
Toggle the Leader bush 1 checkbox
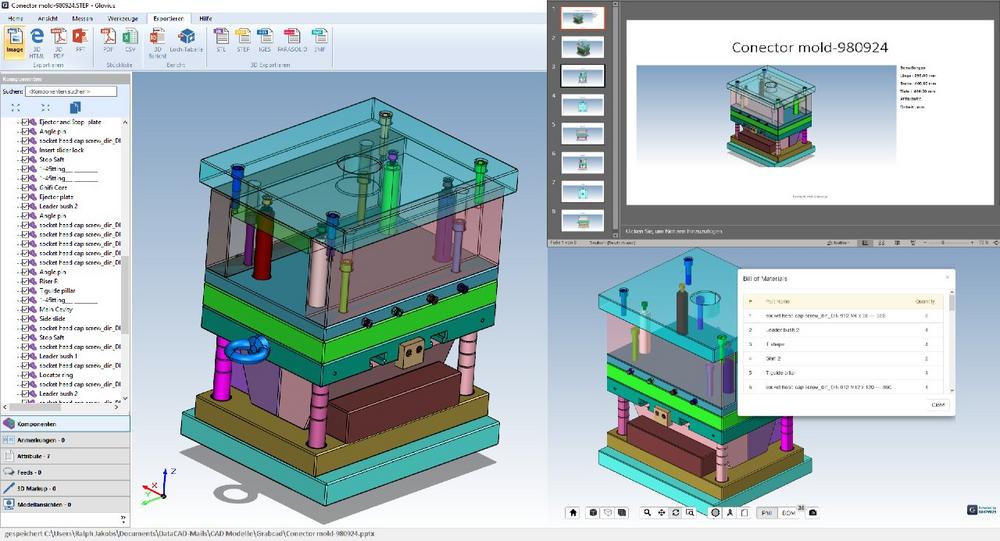pyautogui.click(x=26, y=356)
